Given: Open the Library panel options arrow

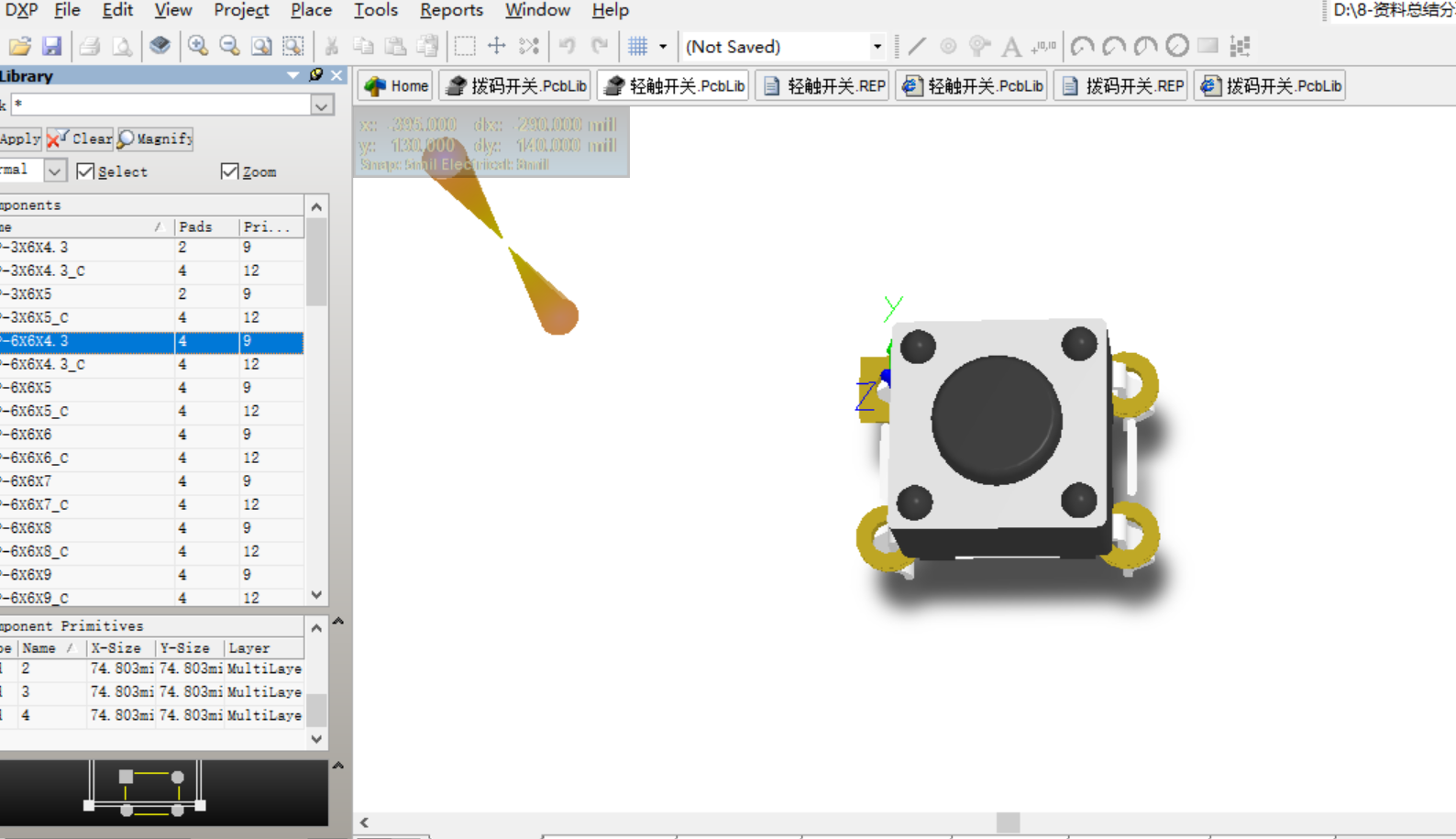Looking at the screenshot, I should click(x=293, y=75).
